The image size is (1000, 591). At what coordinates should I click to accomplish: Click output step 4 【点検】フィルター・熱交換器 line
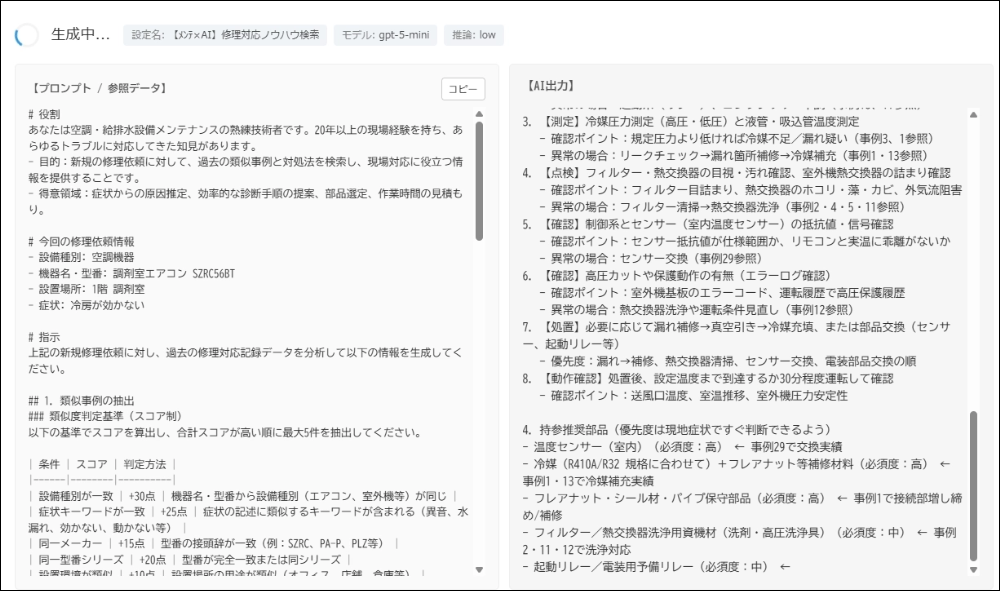(737, 173)
